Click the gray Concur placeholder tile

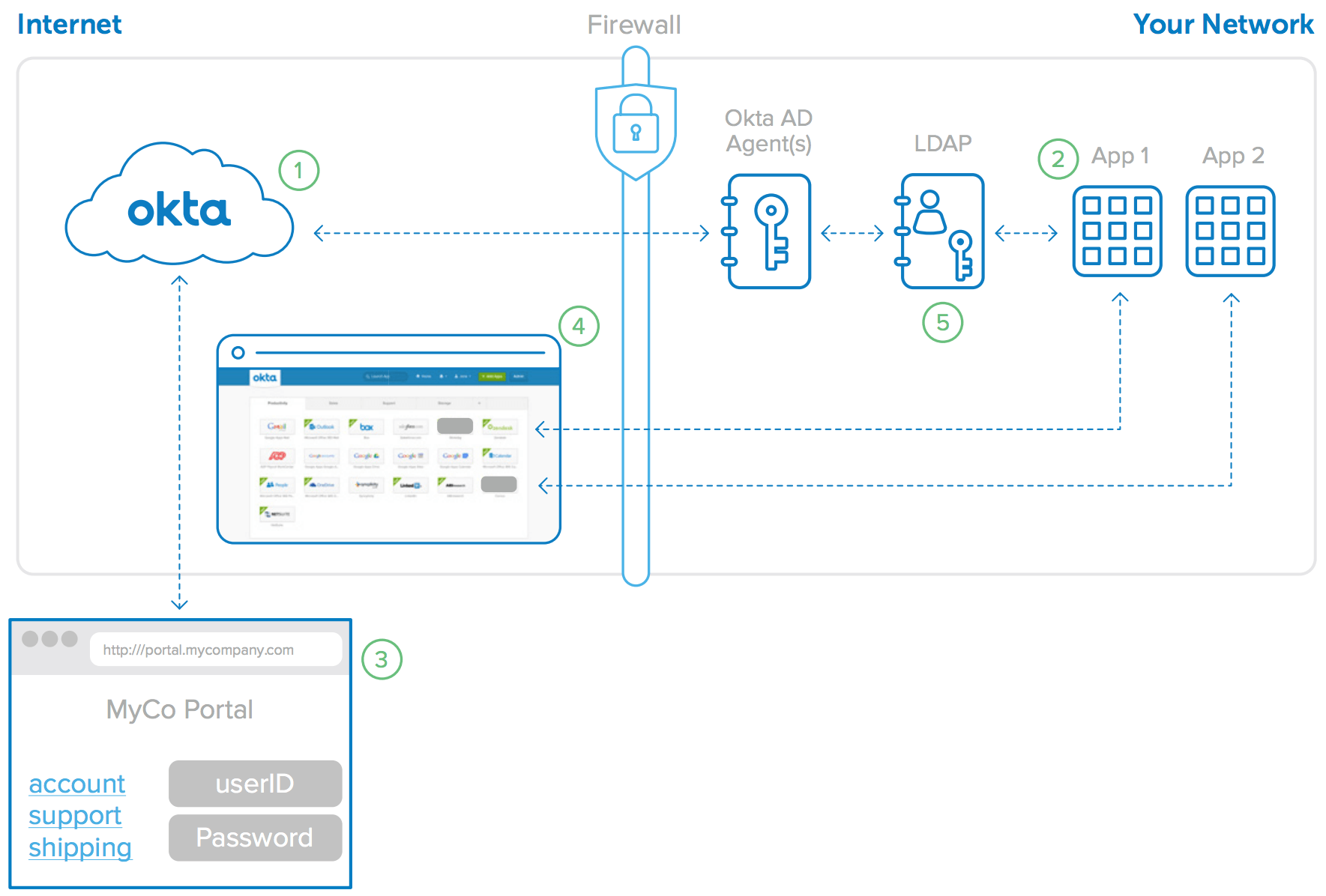499,484
